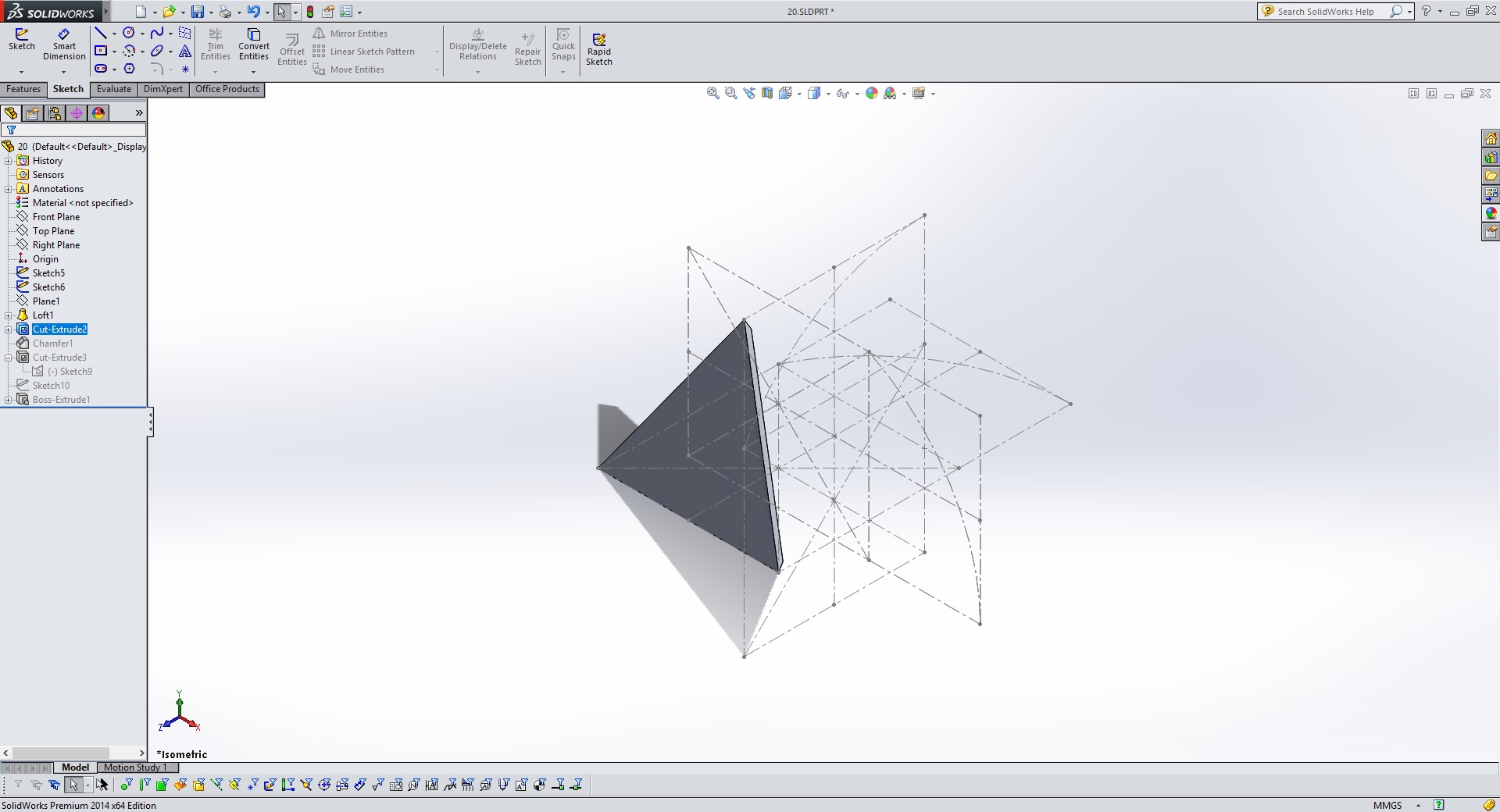This screenshot has width=1500, height=812.
Task: Expand FeatureManager tabs with double chevron
Action: pyautogui.click(x=139, y=113)
